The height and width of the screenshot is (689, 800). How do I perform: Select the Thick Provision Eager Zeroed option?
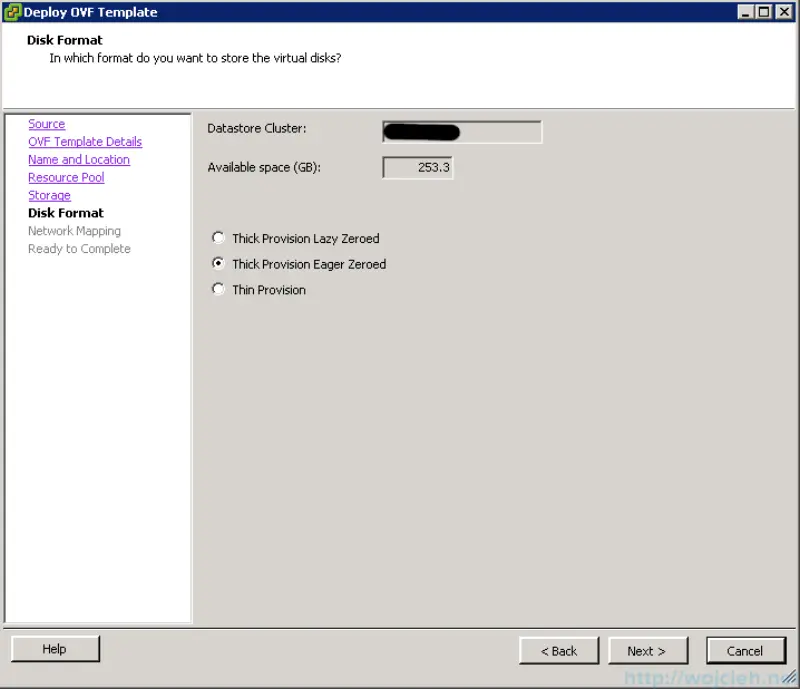[218, 263]
